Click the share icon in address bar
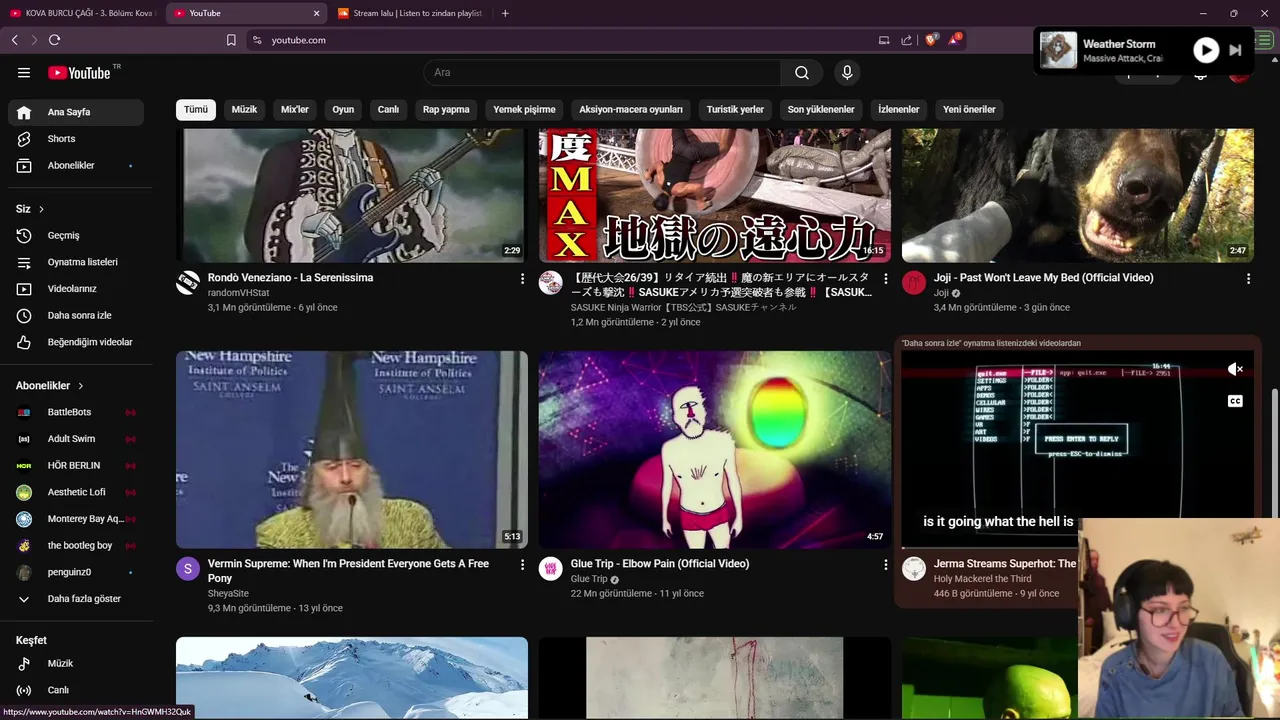1280x720 pixels. pyautogui.click(x=906, y=40)
